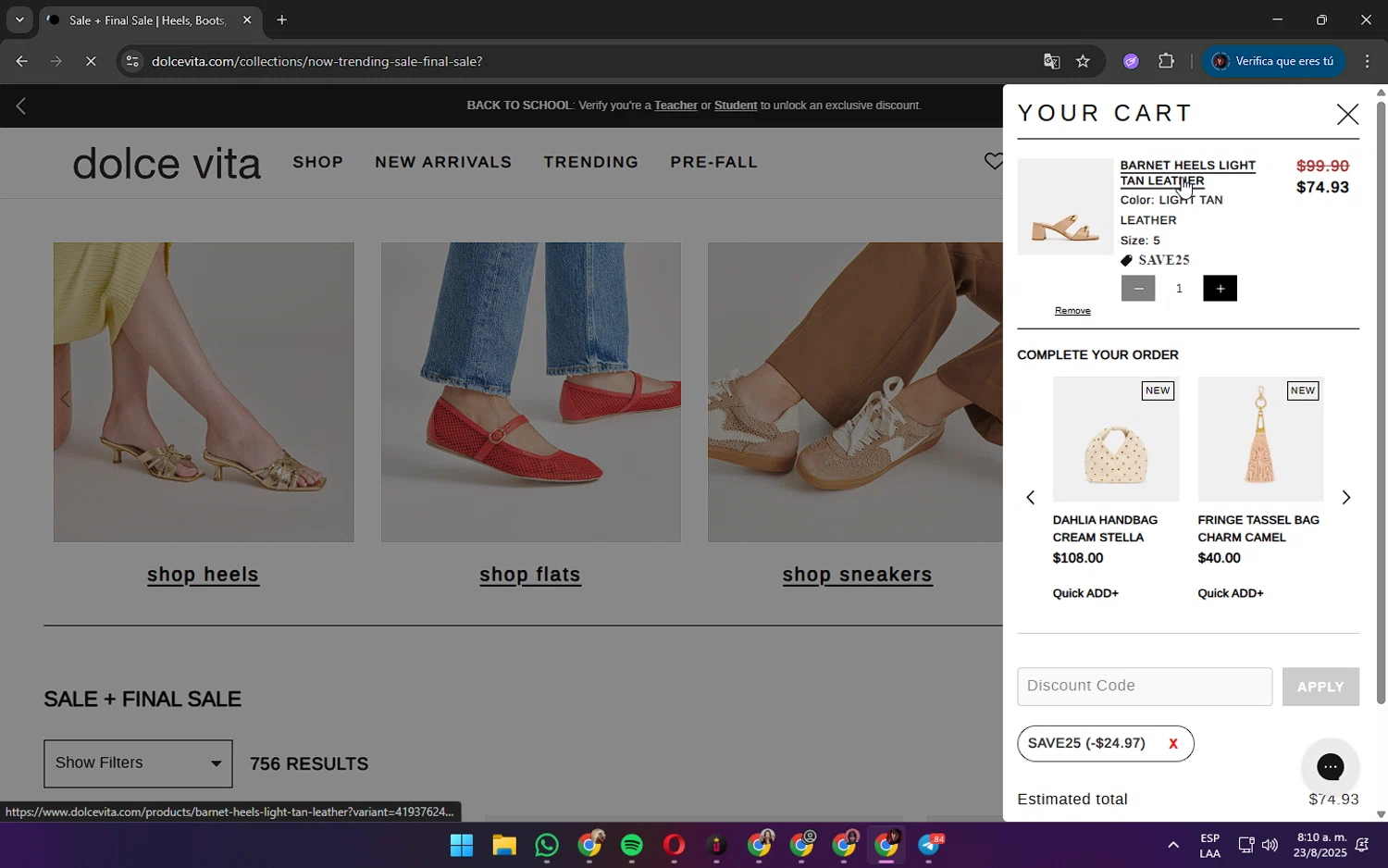Go back in browser history
The image size is (1388, 868).
click(21, 61)
